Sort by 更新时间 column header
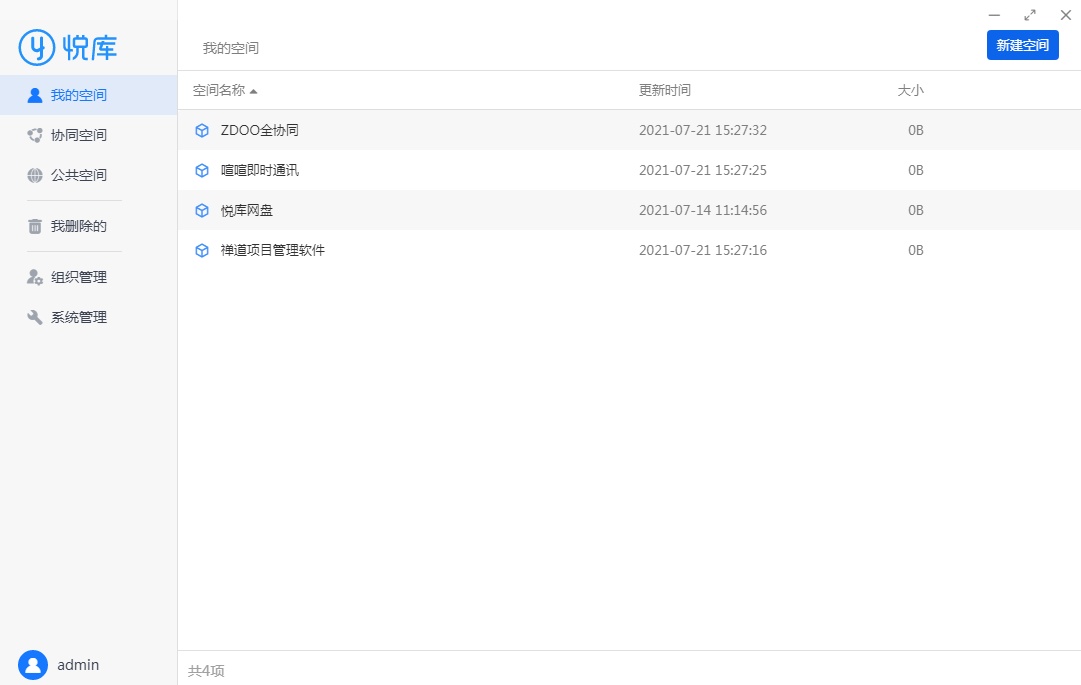 665,90
